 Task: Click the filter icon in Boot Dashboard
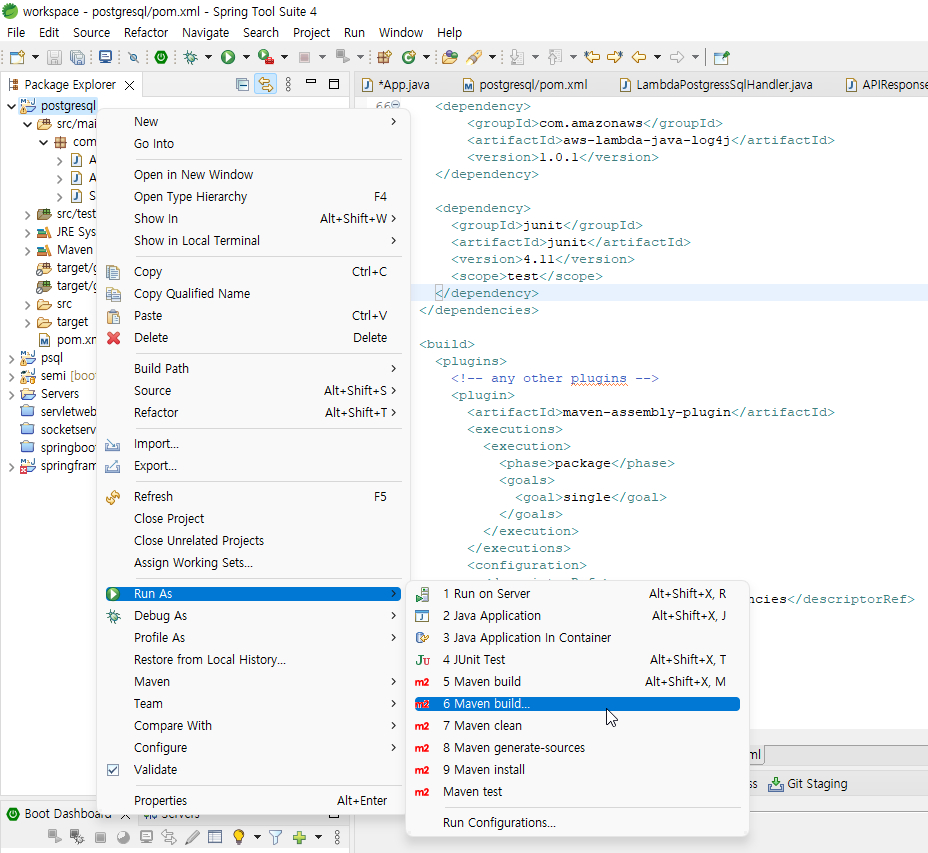pyautogui.click(x=276, y=837)
